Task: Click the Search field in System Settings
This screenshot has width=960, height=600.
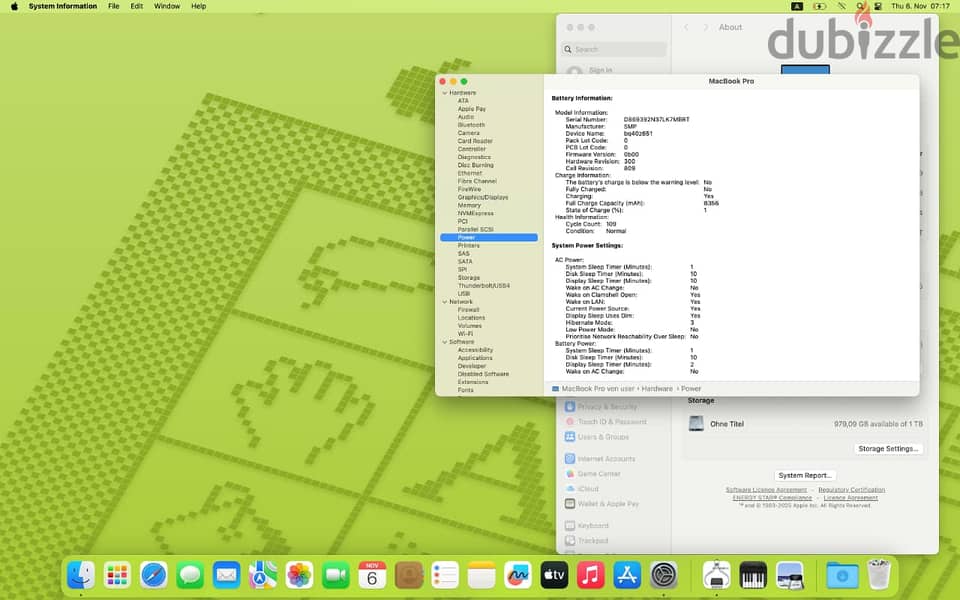Action: (613, 50)
